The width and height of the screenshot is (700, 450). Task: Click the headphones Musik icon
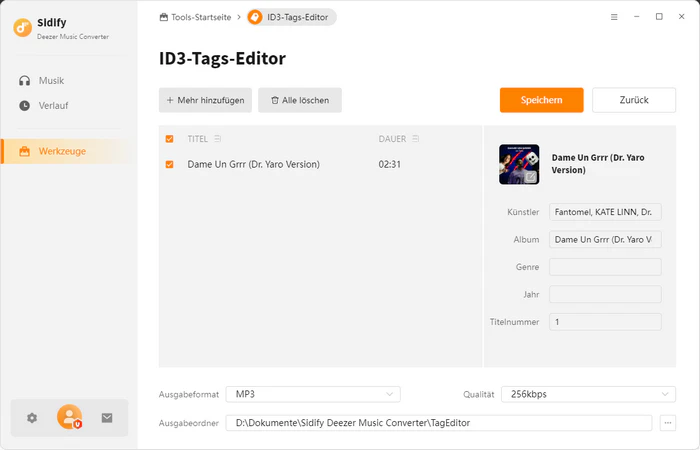click(25, 81)
